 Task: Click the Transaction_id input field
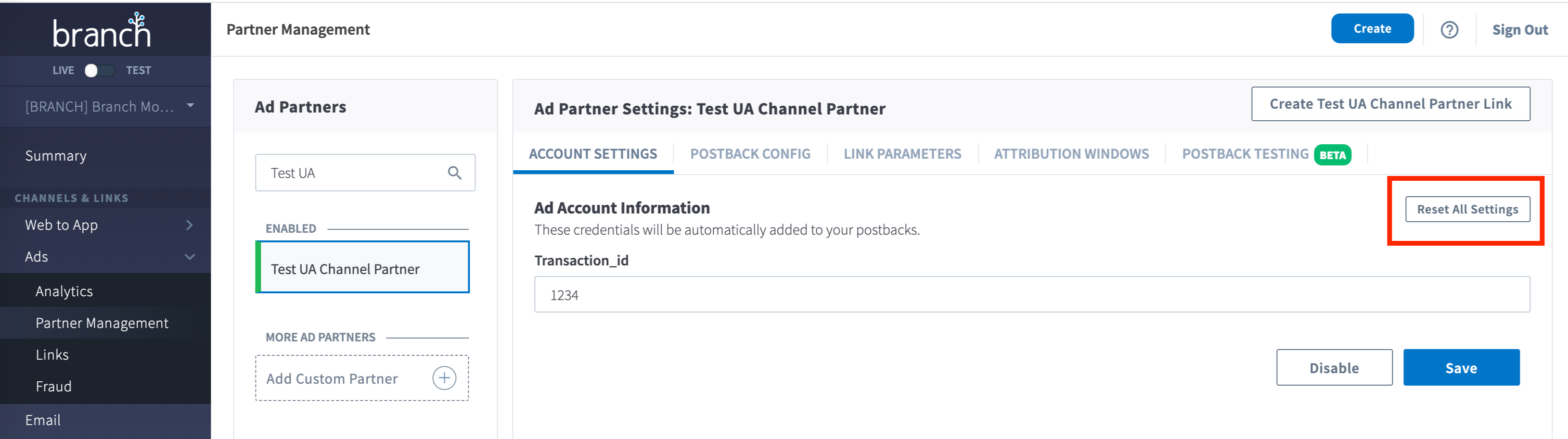click(x=1032, y=295)
